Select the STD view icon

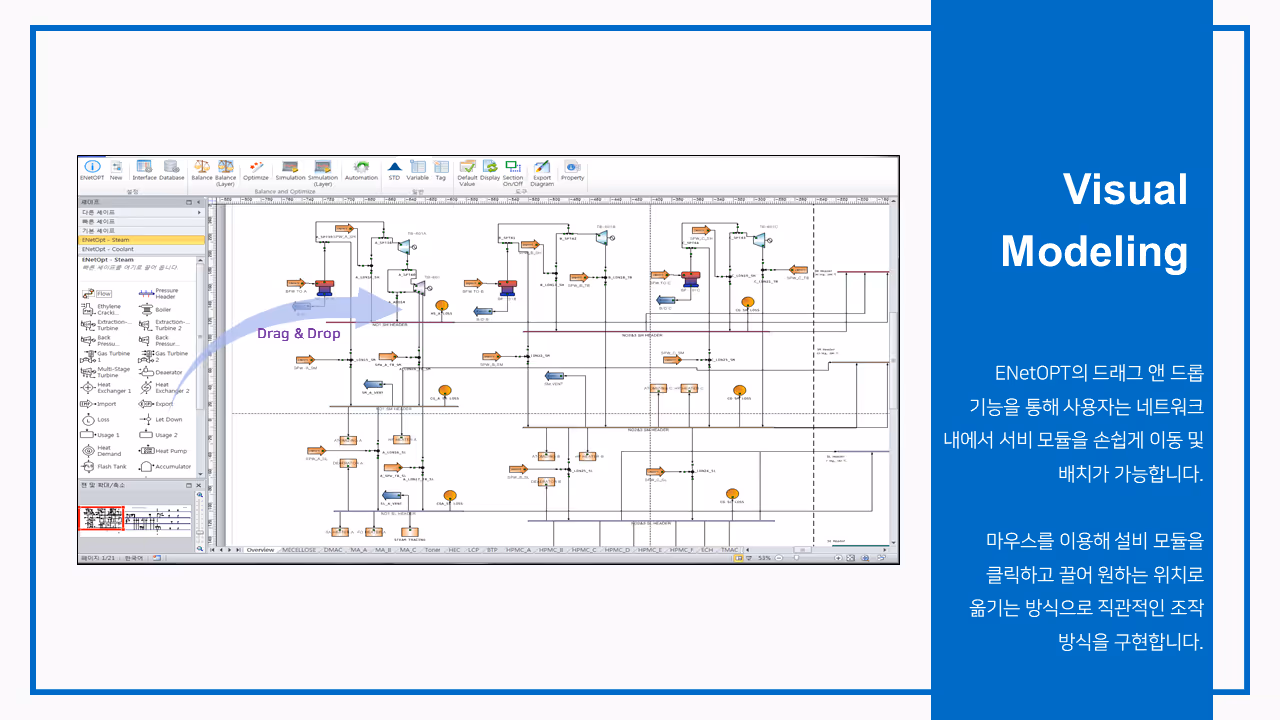(394, 170)
